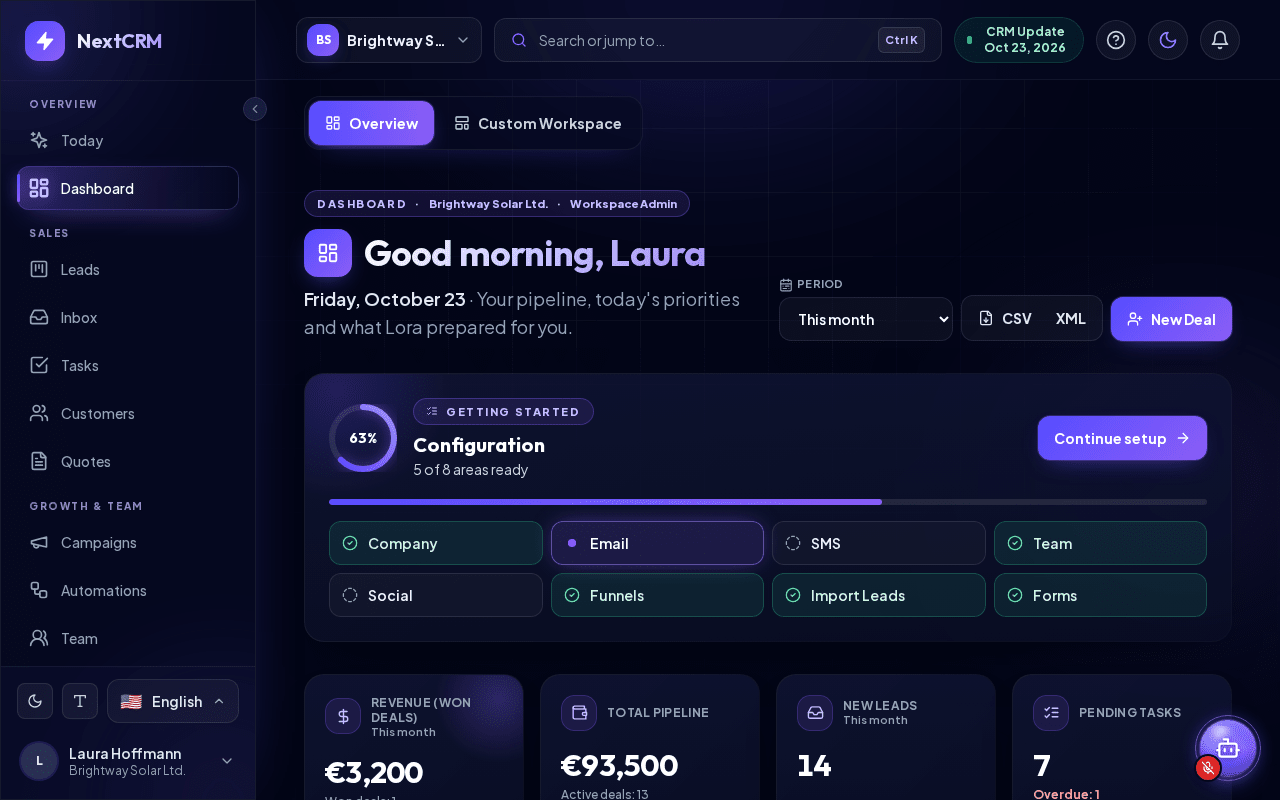
Task: Expand Laura Hoffmann user menu
Action: coord(128,761)
